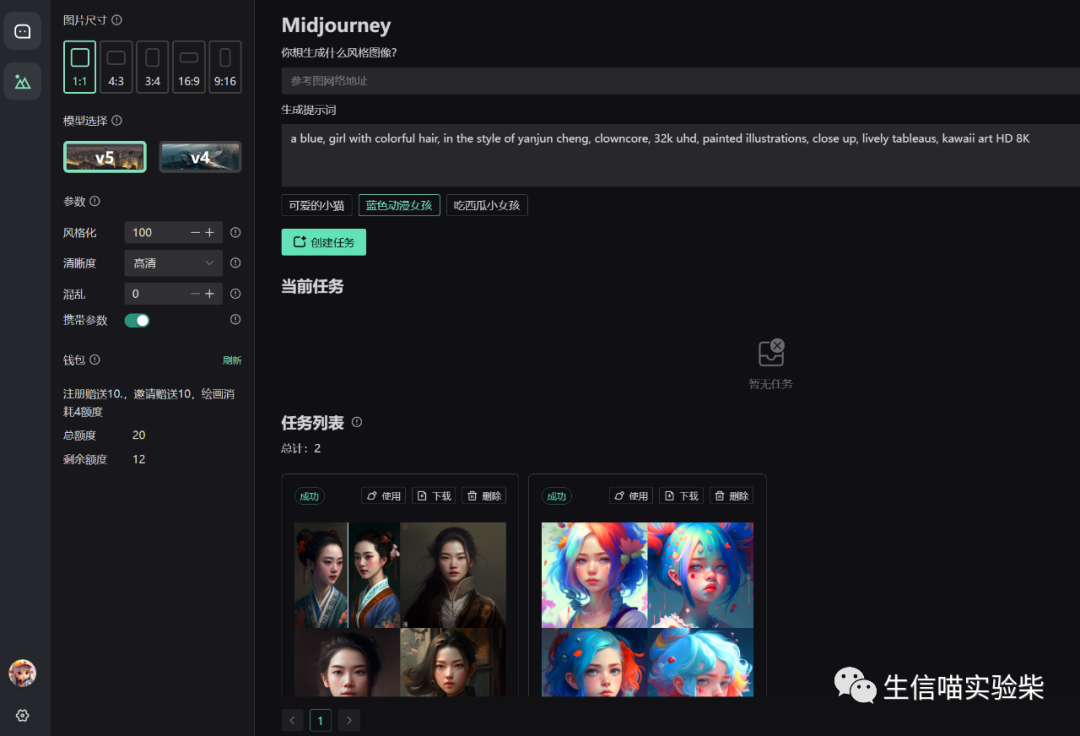Open the chat icon in left sidebar
The height and width of the screenshot is (736, 1080).
22,31
